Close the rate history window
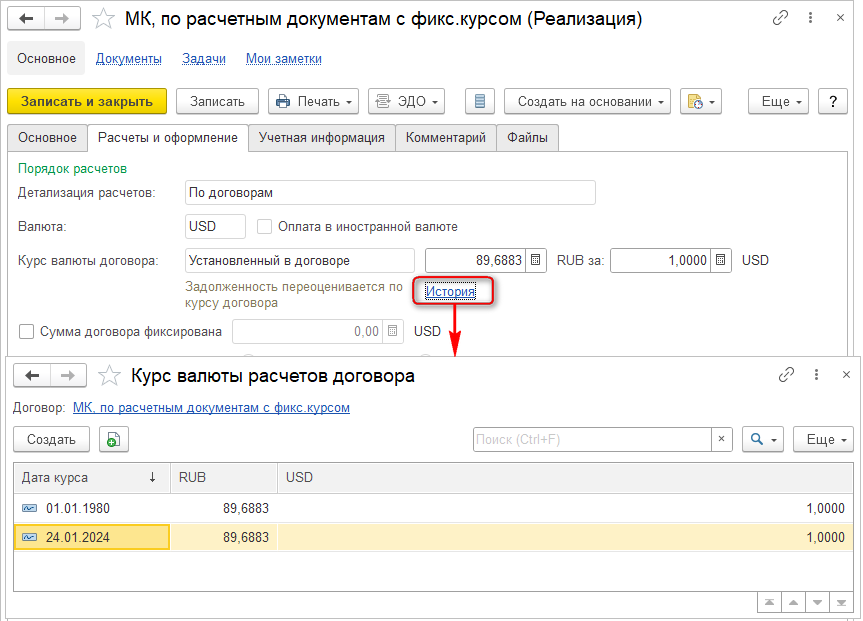This screenshot has height=621, width=863. (846, 375)
